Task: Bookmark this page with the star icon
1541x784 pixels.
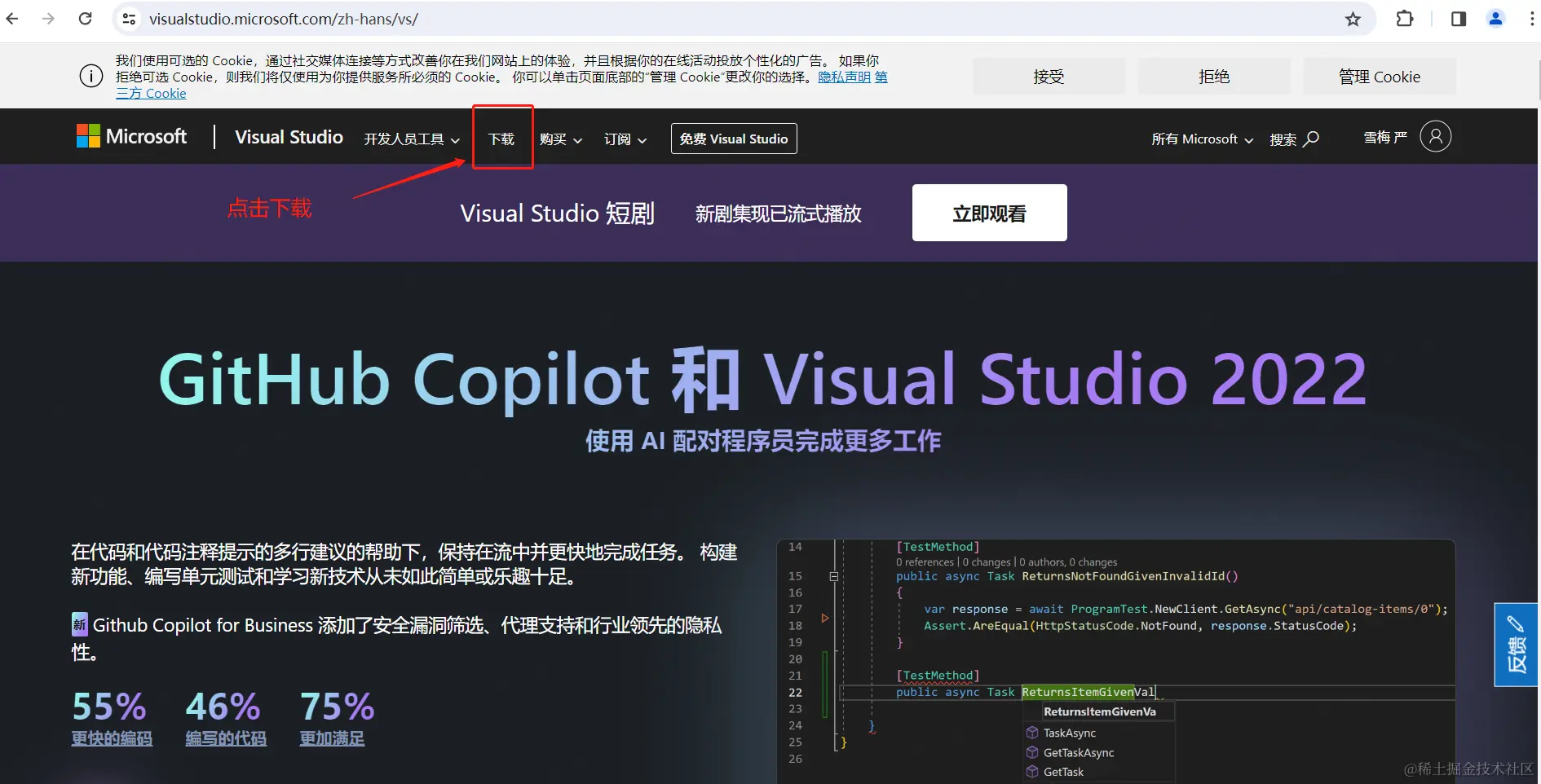Action: (x=1353, y=19)
